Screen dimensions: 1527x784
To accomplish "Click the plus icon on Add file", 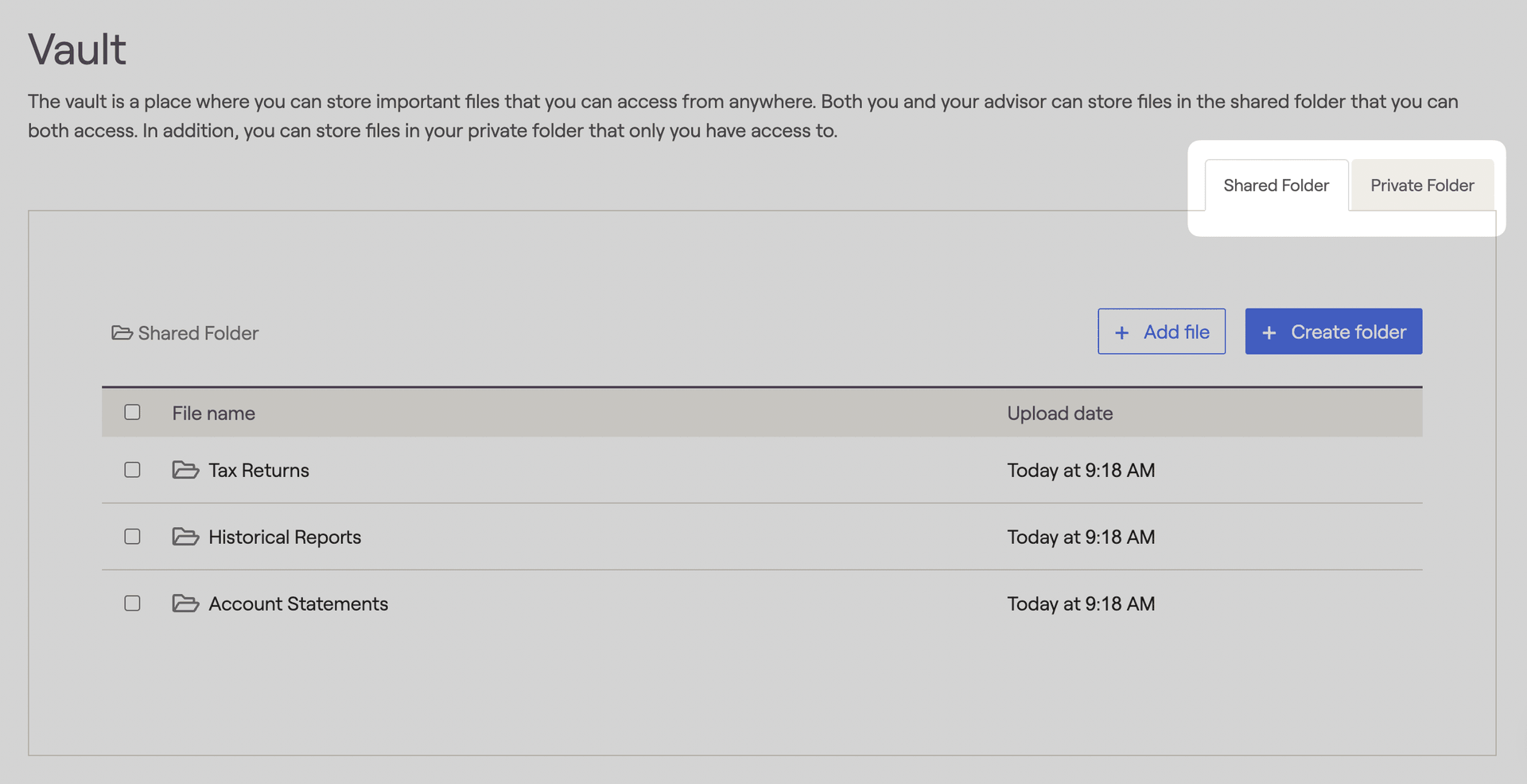I will click(1121, 332).
